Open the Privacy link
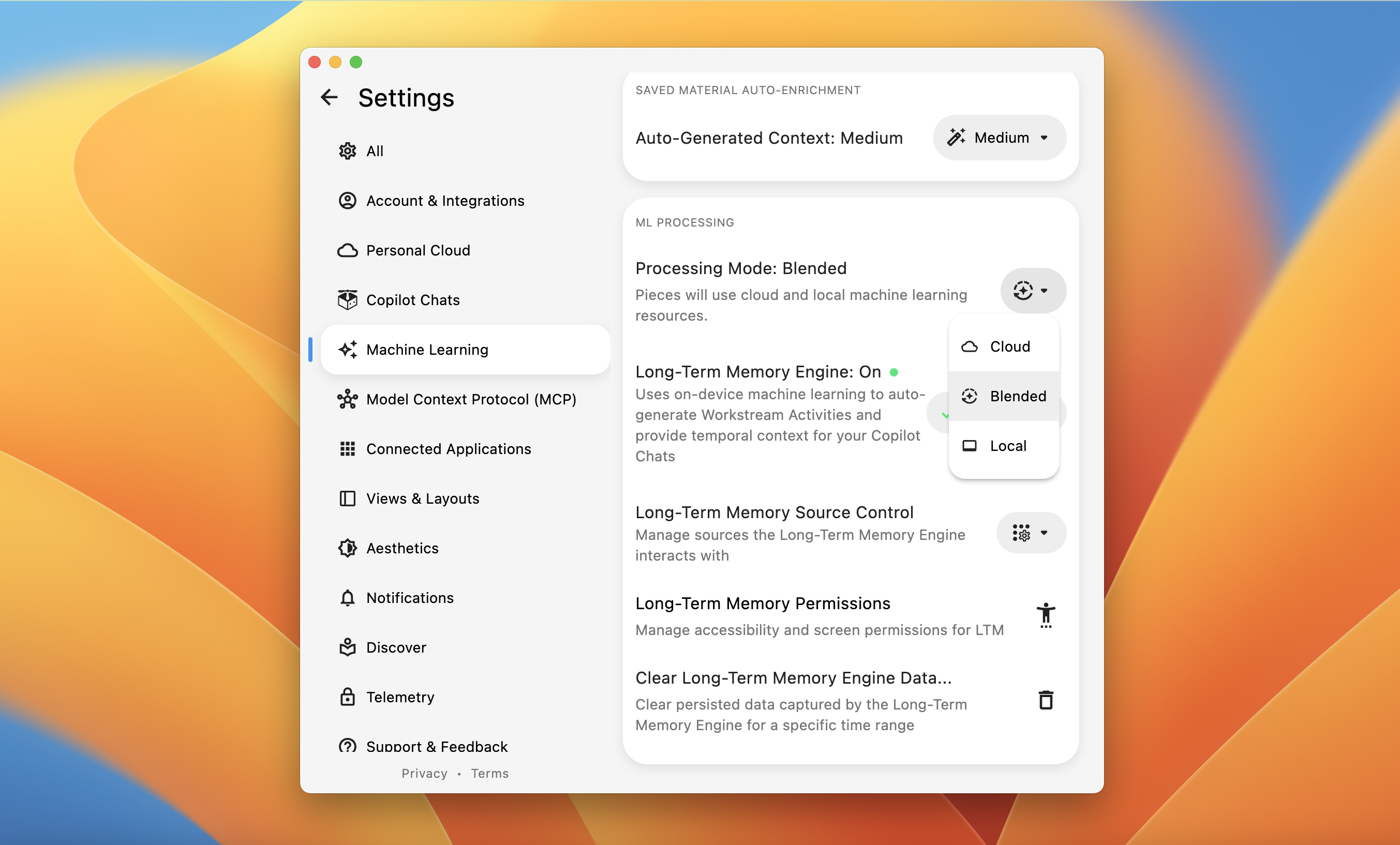1400x845 pixels. [424, 774]
